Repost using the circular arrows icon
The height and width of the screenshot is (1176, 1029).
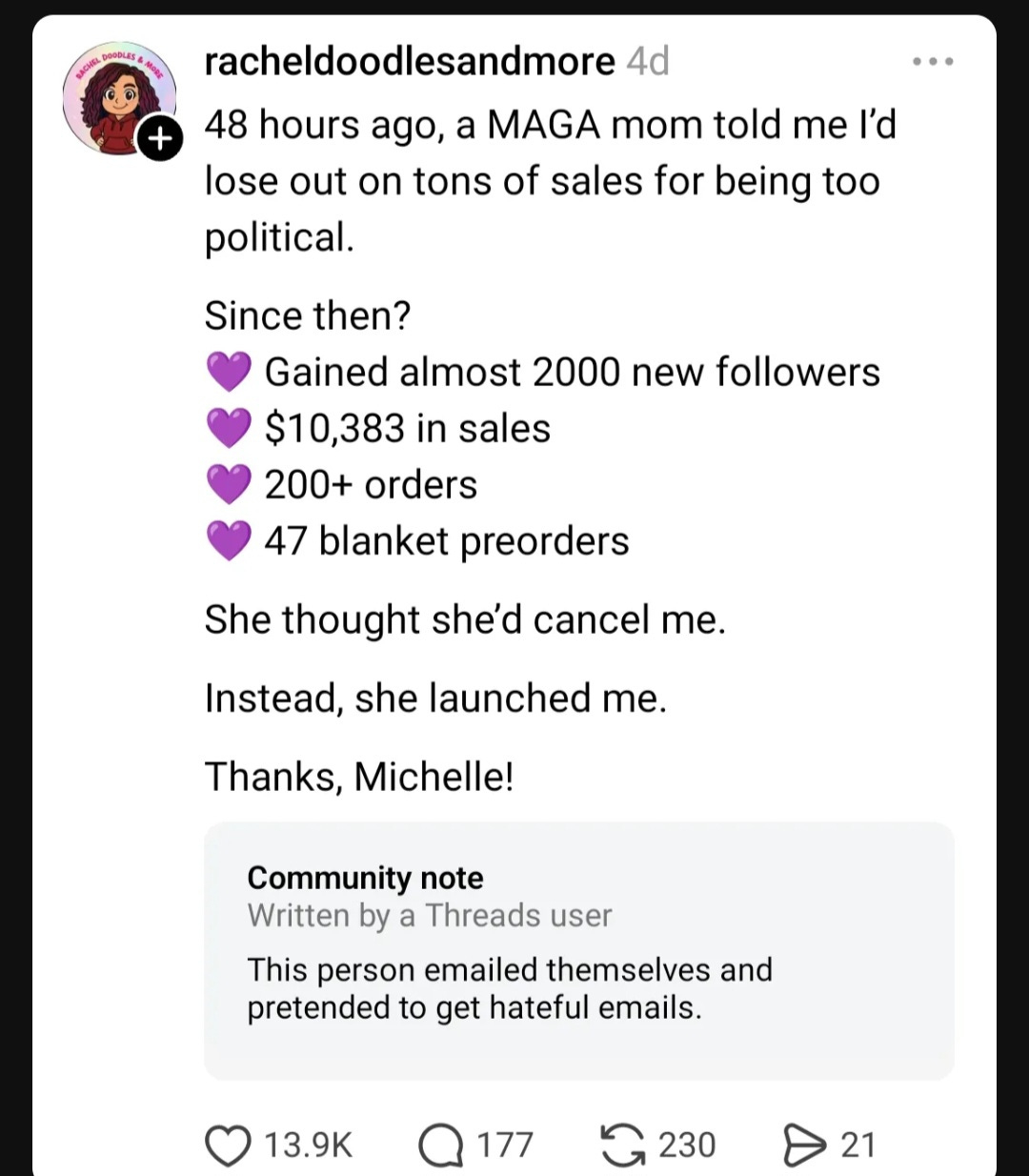click(x=623, y=1145)
